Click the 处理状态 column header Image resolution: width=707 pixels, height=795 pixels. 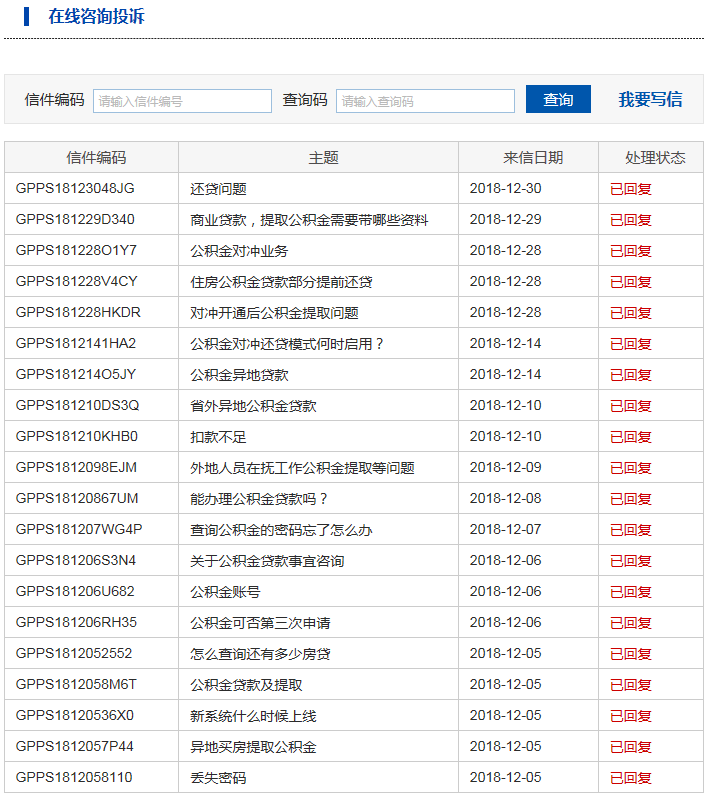[x=655, y=158]
